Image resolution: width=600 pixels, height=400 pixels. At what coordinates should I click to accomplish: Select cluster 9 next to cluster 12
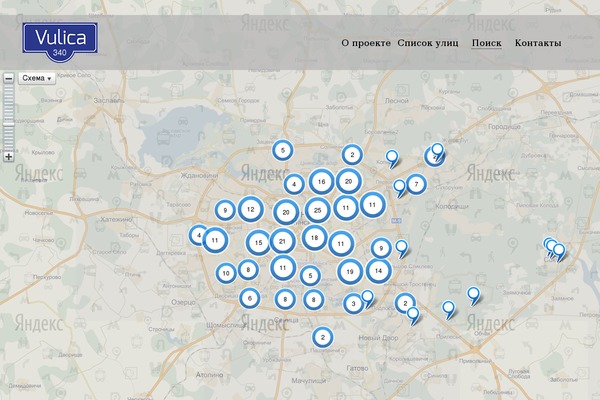225,210
